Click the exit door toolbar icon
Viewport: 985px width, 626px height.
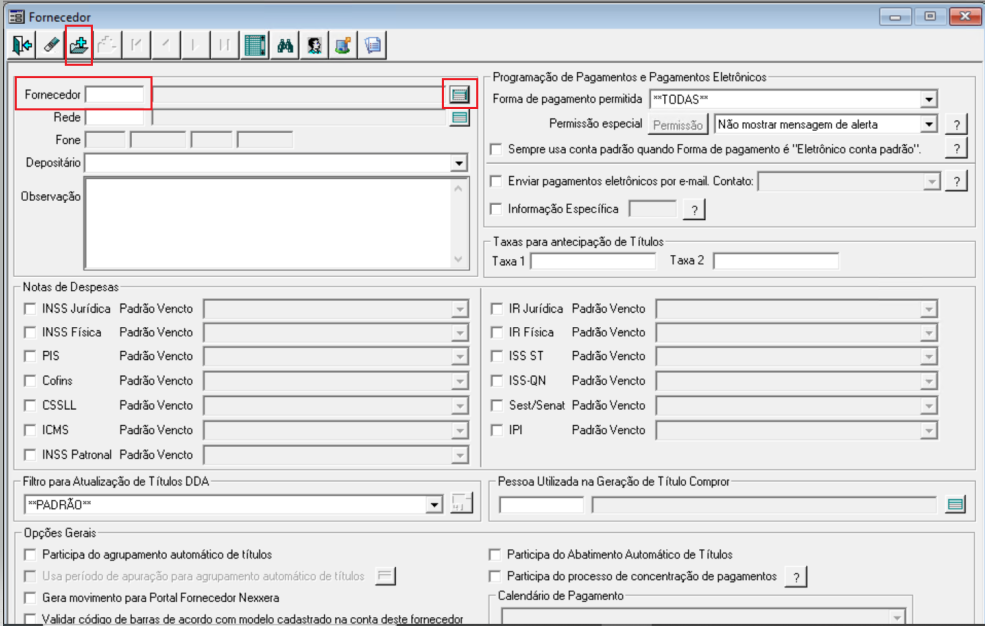click(21, 45)
